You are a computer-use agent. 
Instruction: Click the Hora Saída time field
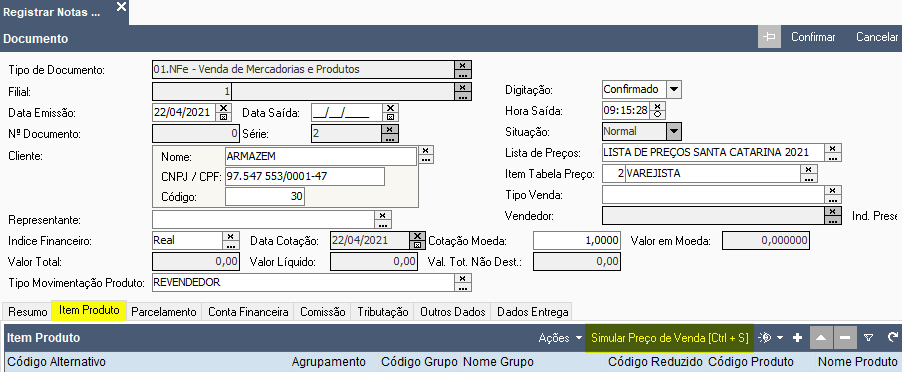[626, 110]
